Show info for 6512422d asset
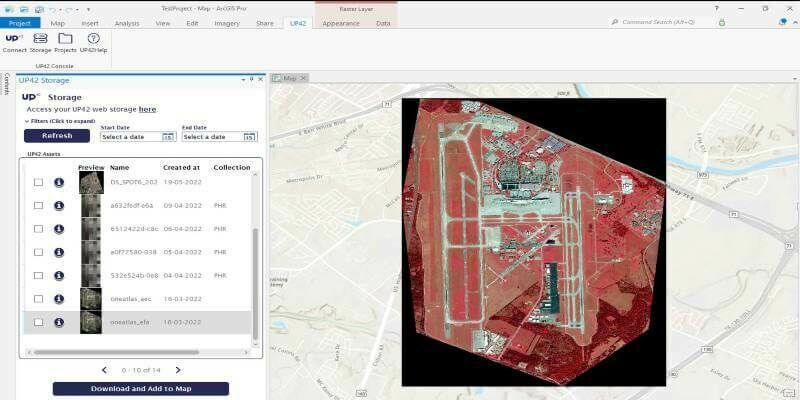 pyautogui.click(x=59, y=229)
